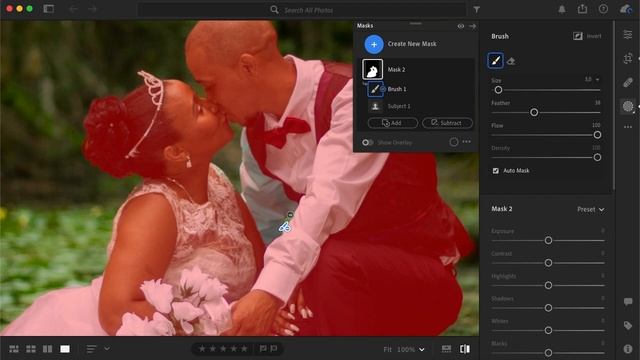The width and height of the screenshot is (640, 360).
Task: Click overlay color circle in Masks panel
Action: (x=454, y=142)
